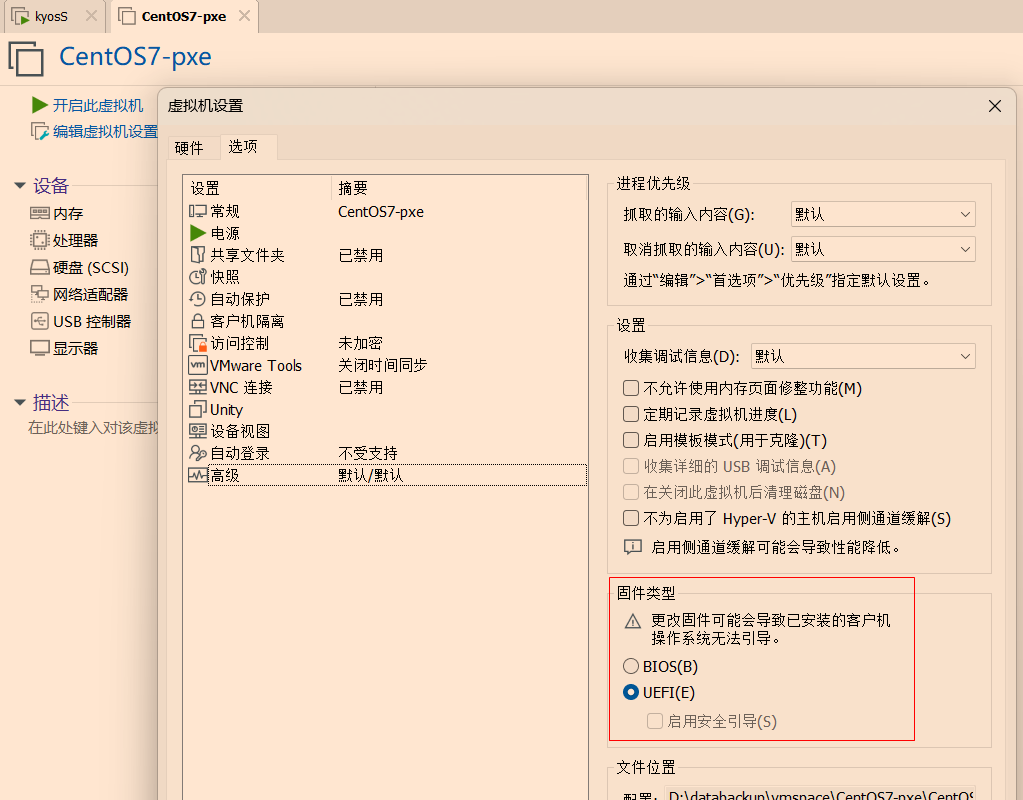Open 抓取的输入内容(G) priority dropdown
The height and width of the screenshot is (800, 1023).
point(883,214)
